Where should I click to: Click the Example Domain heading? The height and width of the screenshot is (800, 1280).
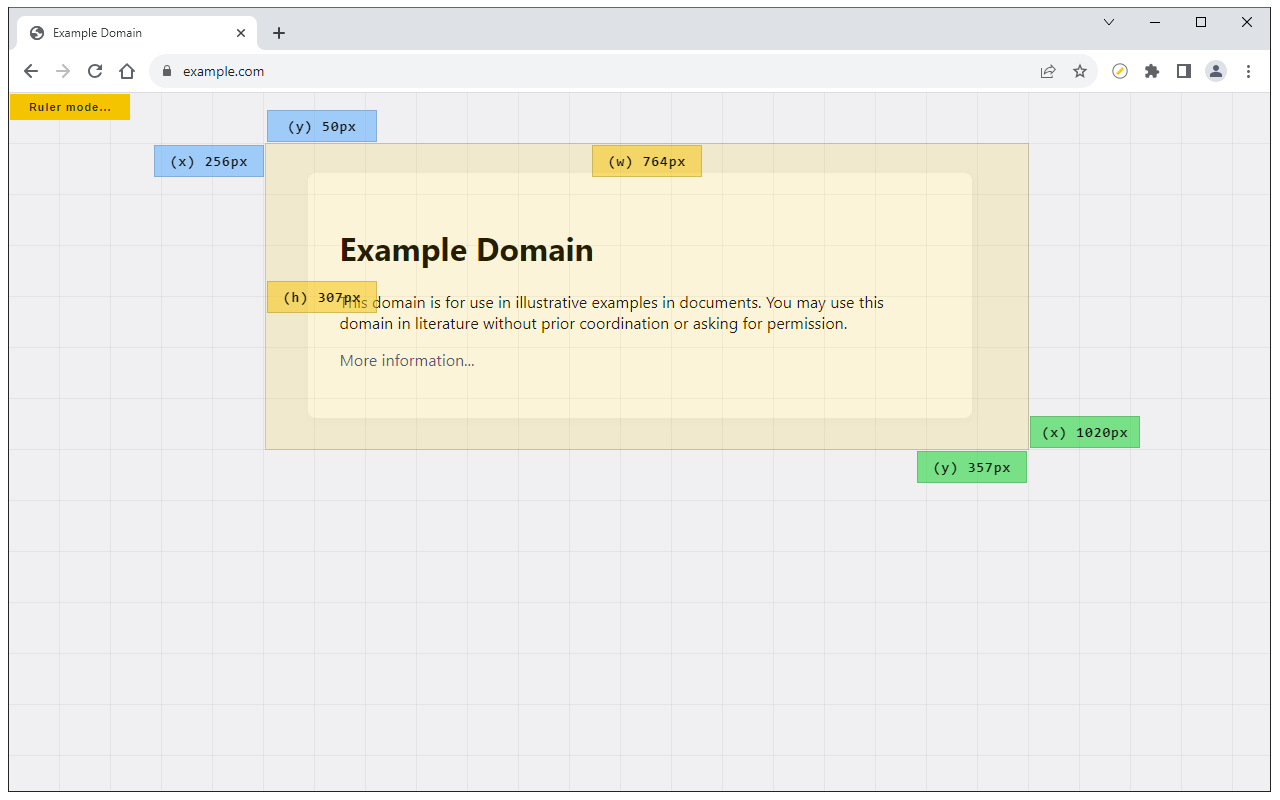coord(467,250)
